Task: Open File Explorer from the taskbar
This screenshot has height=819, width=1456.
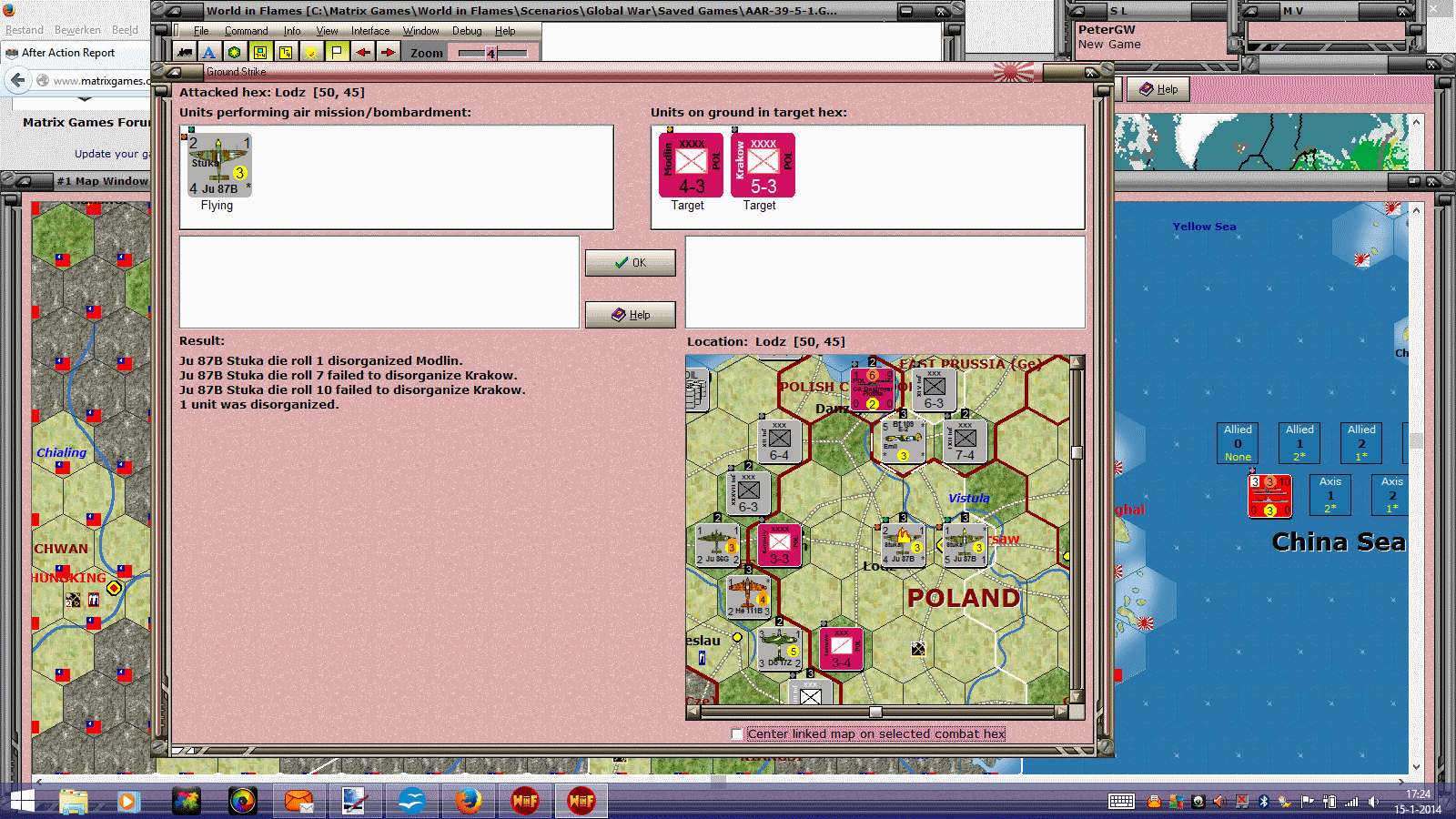Action: pyautogui.click(x=73, y=801)
